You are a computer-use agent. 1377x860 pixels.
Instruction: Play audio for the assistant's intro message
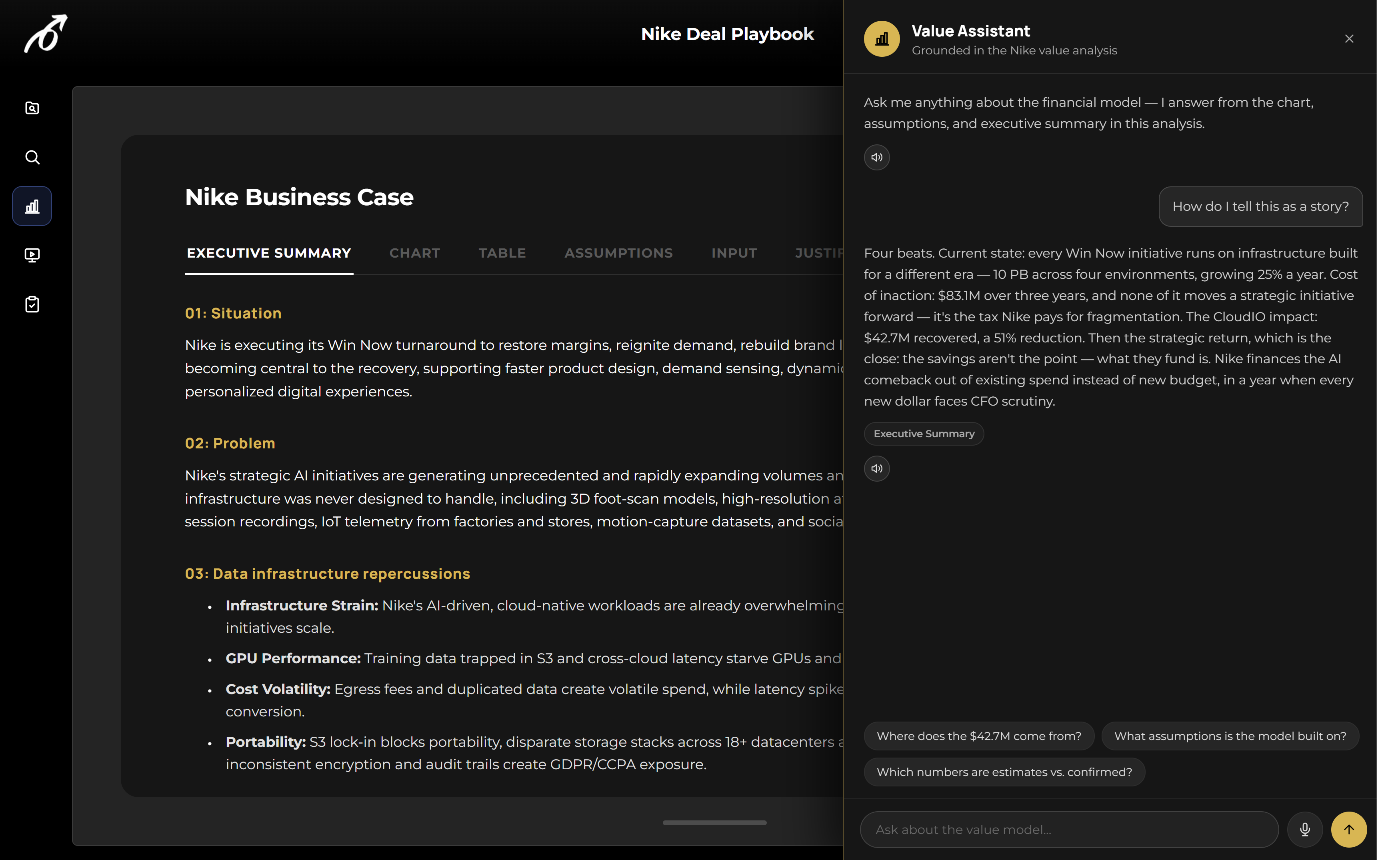click(x=877, y=157)
